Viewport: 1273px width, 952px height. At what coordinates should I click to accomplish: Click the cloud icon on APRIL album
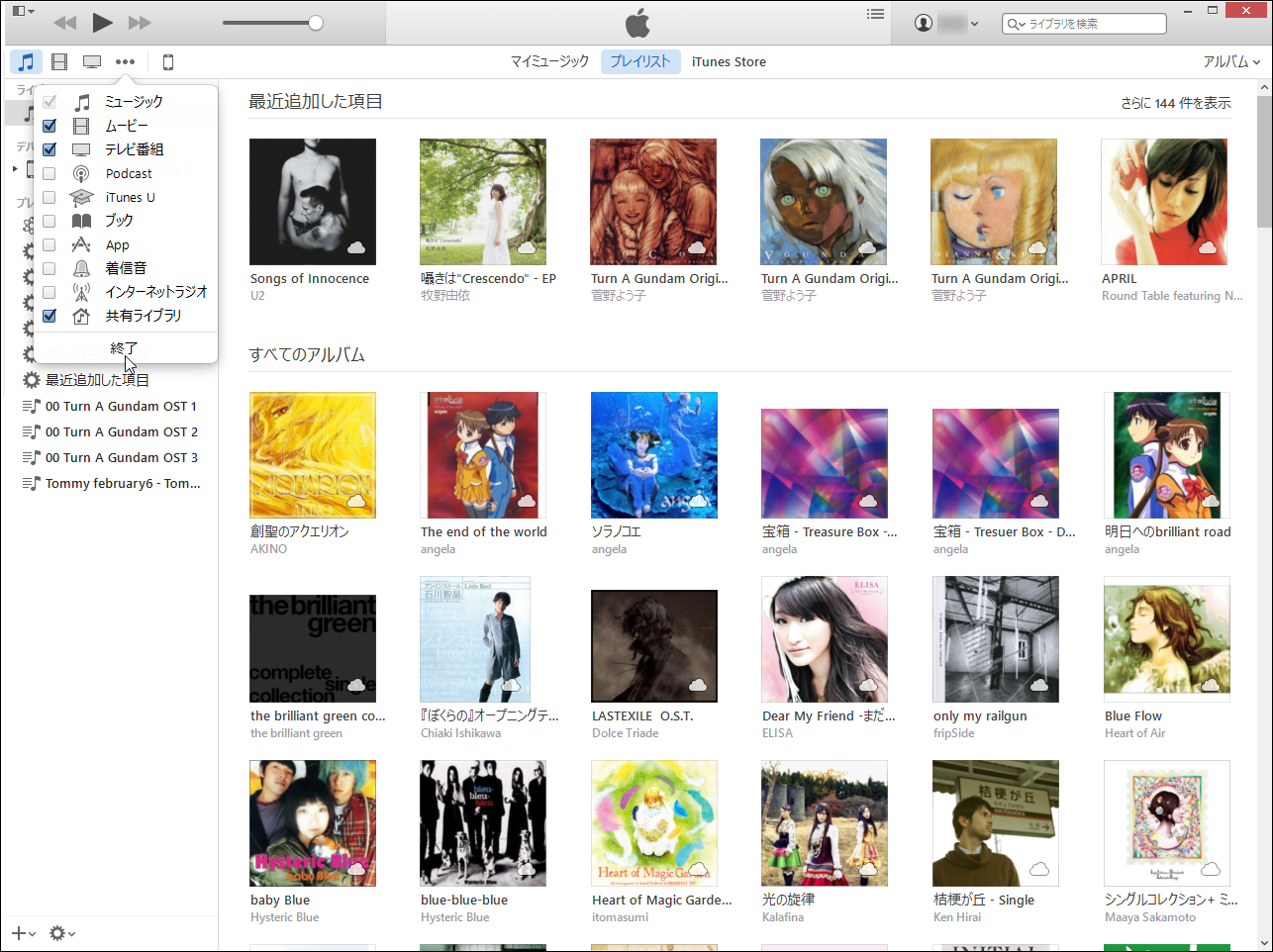click(x=1208, y=247)
